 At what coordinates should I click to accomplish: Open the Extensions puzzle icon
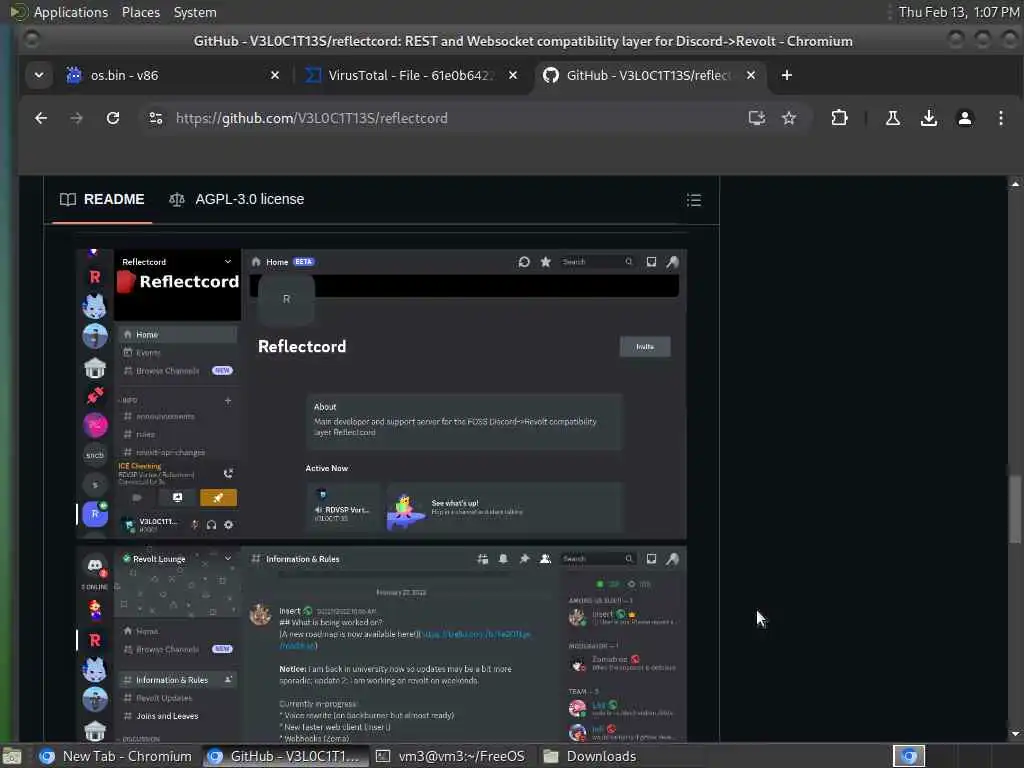click(x=839, y=118)
